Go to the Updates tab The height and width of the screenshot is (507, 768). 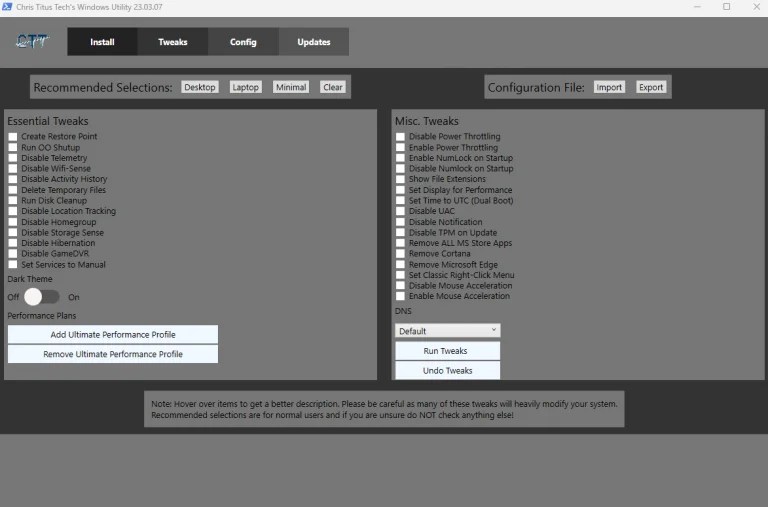314,42
